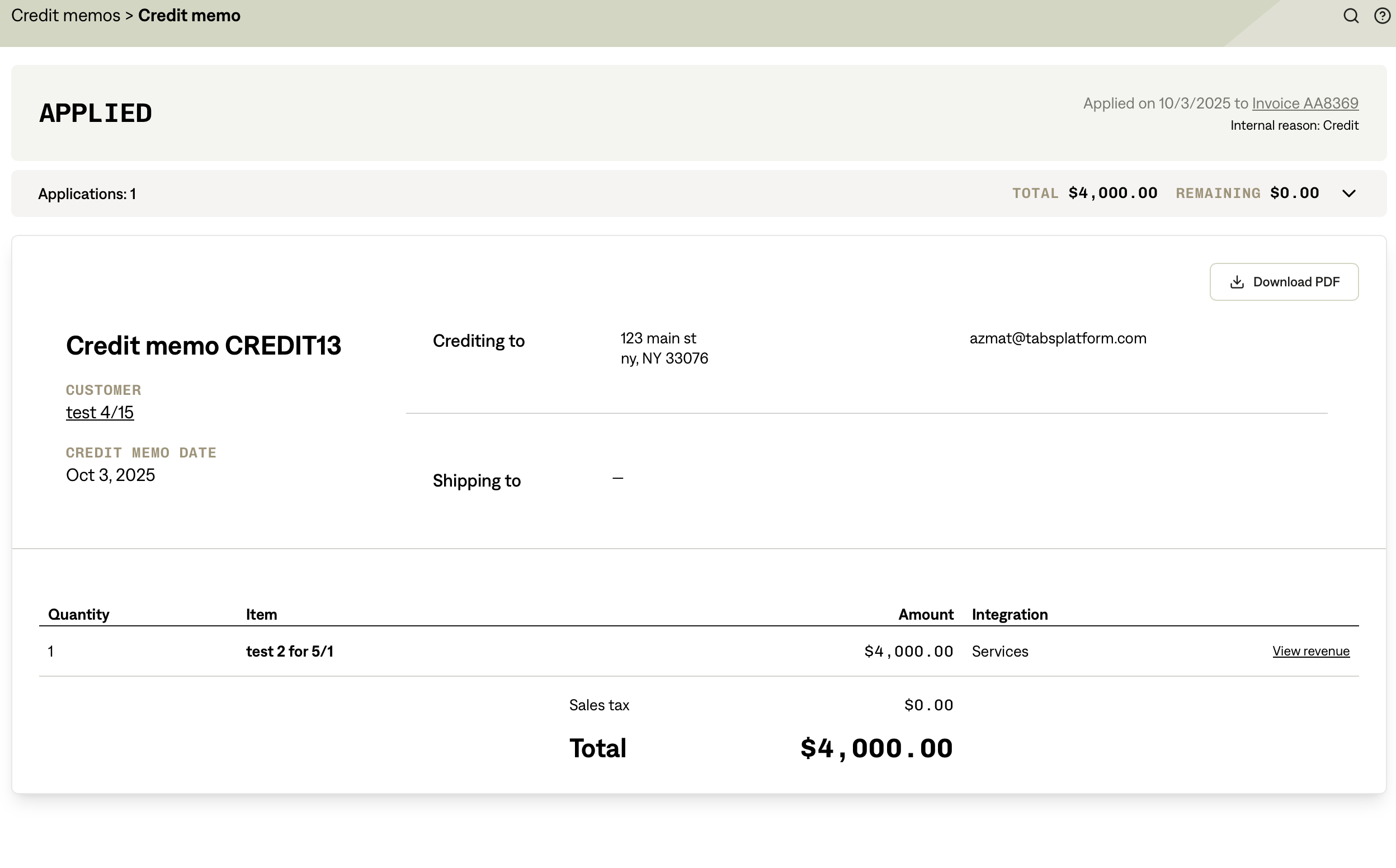Click the Amount column header

[925, 614]
